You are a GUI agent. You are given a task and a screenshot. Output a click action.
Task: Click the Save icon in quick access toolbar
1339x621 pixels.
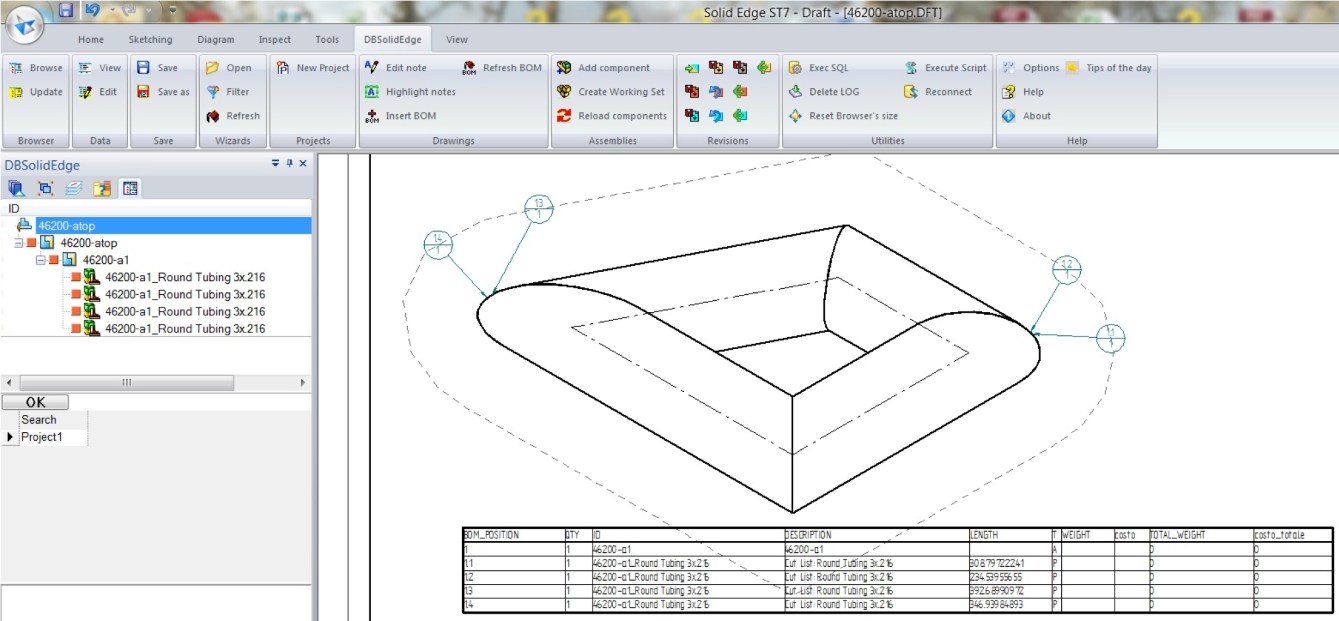click(67, 11)
